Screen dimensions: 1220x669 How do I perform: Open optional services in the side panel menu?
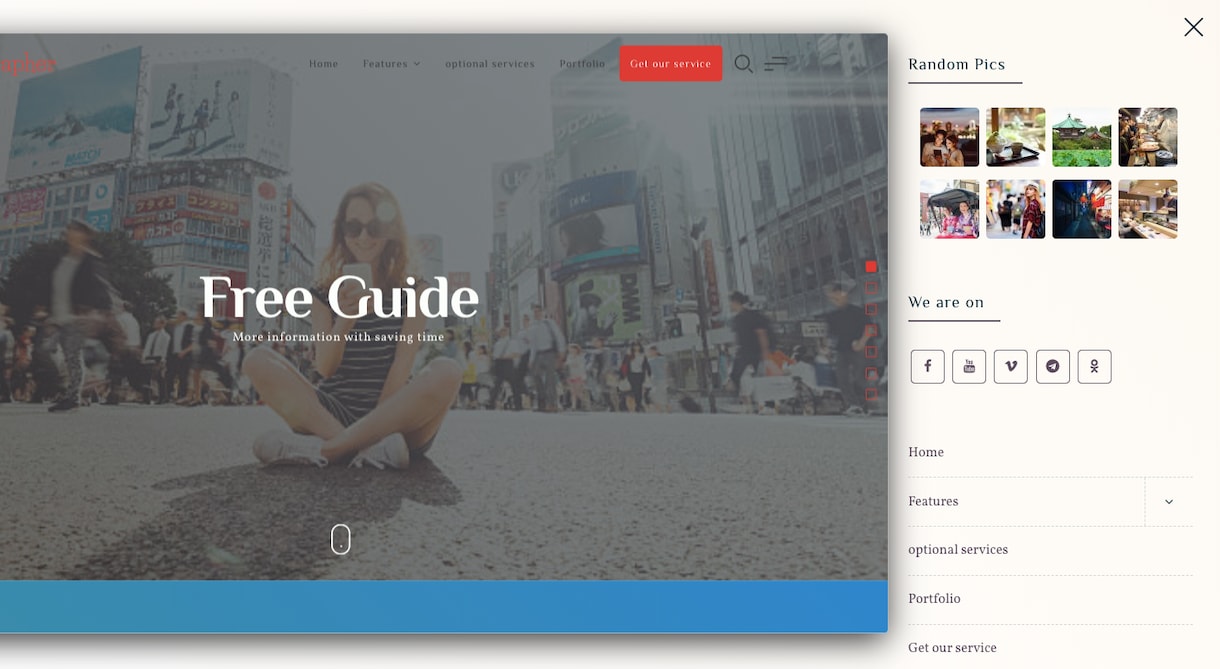coord(958,550)
